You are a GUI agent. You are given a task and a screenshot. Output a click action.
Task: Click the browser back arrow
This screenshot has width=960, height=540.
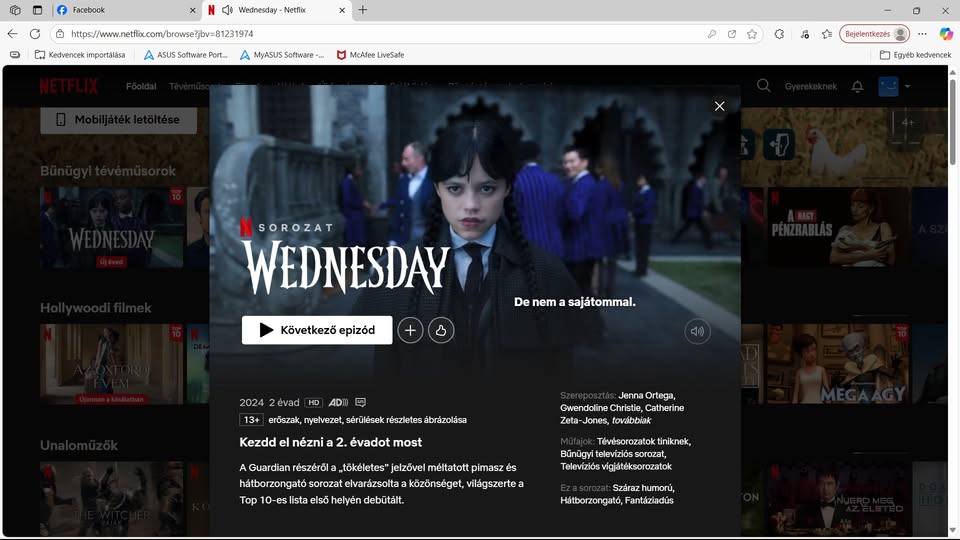pos(12,34)
